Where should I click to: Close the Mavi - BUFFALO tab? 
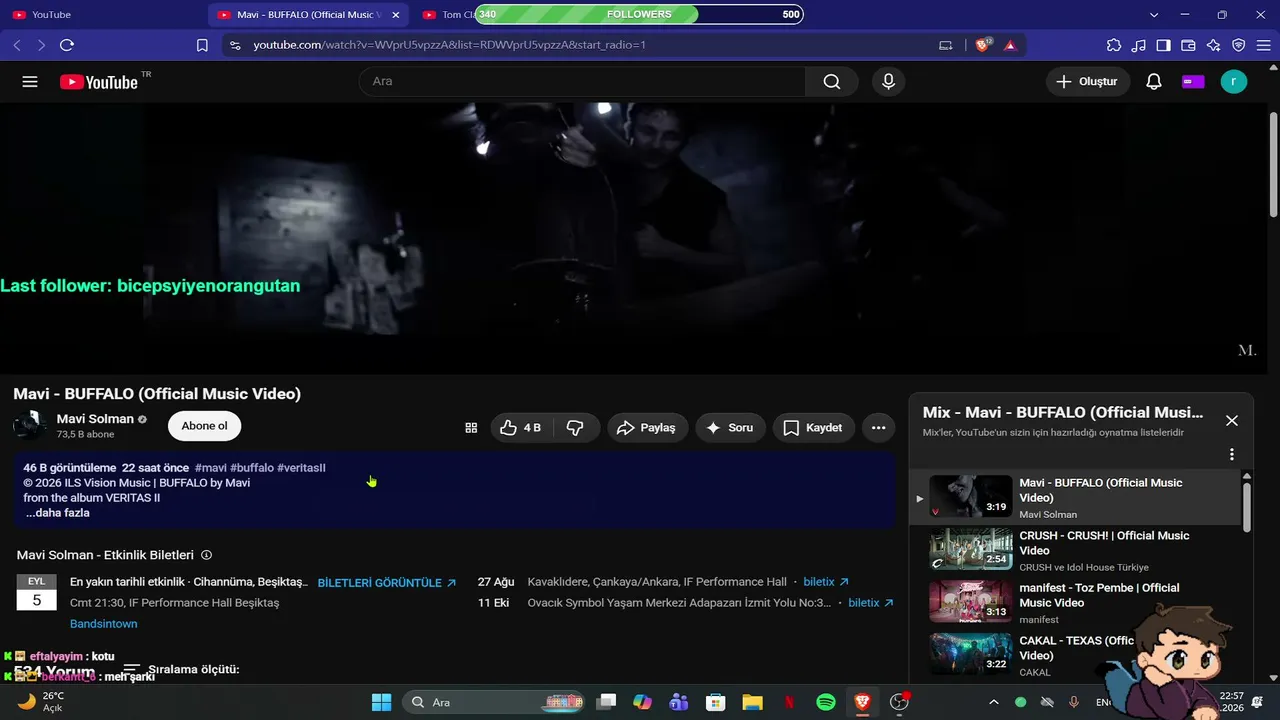396,15
